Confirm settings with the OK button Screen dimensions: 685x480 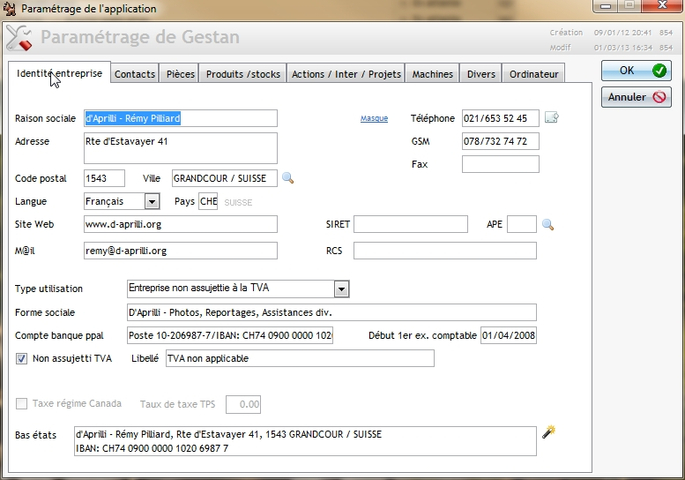(636, 71)
